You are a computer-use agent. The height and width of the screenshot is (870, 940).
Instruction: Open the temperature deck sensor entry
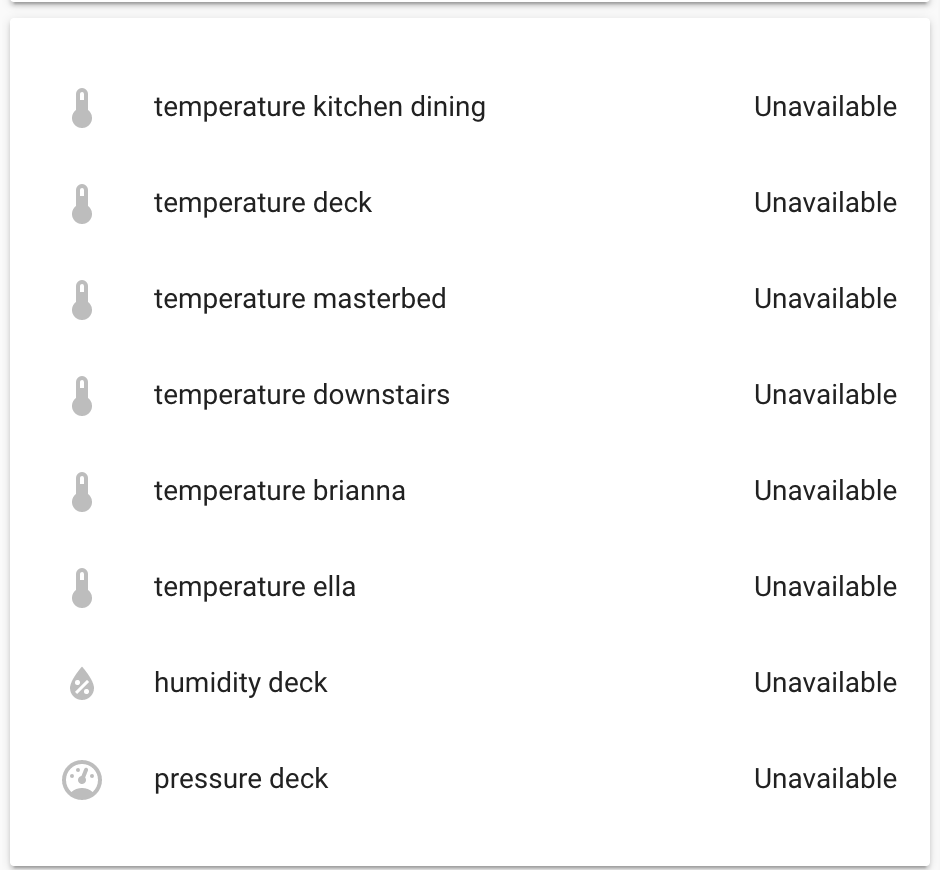[x=262, y=203]
